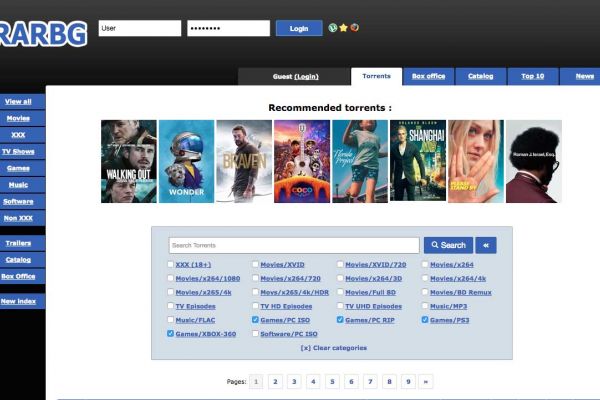Check the Movies/XVID/720 checkbox
Image resolution: width=600 pixels, height=400 pixels.
tap(340, 264)
